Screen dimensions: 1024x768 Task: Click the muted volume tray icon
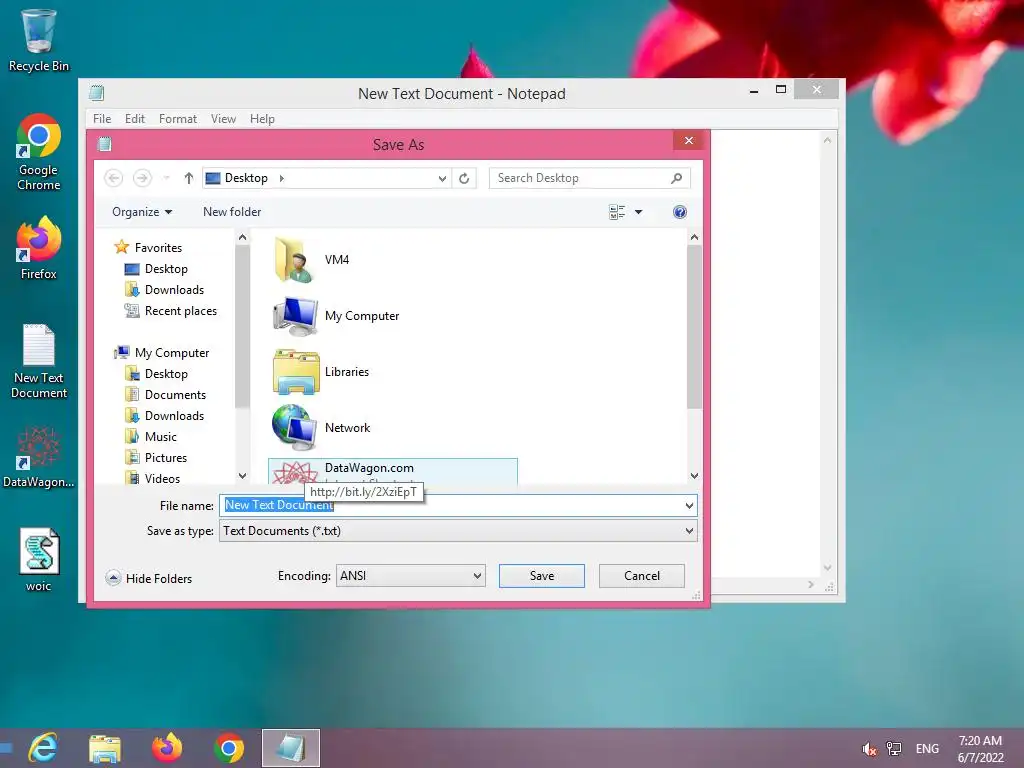869,749
